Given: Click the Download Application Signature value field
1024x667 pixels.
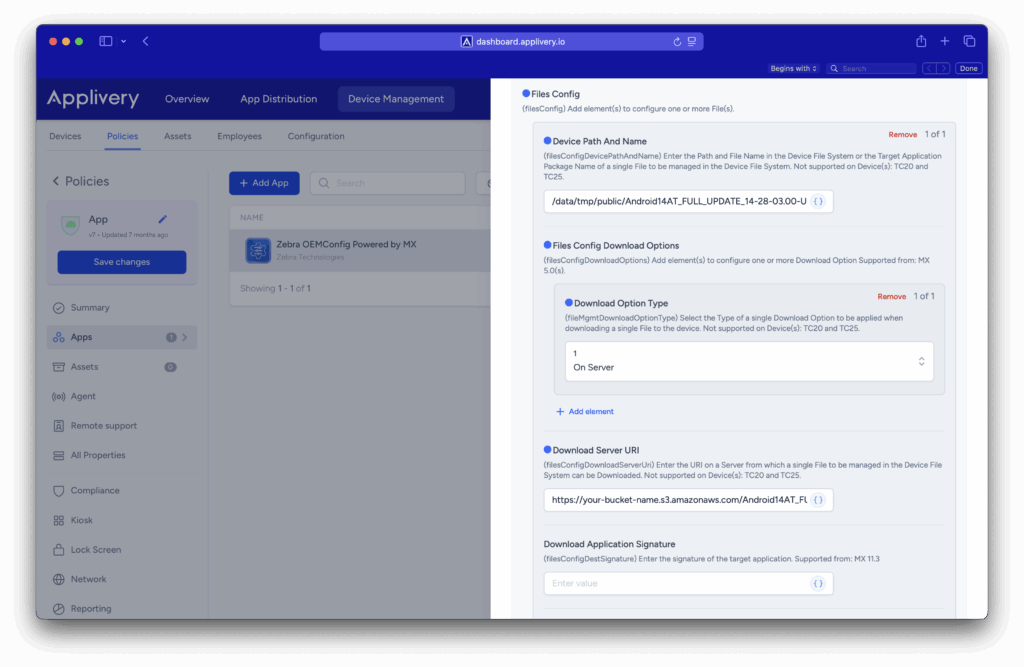Looking at the screenshot, I should [680, 583].
